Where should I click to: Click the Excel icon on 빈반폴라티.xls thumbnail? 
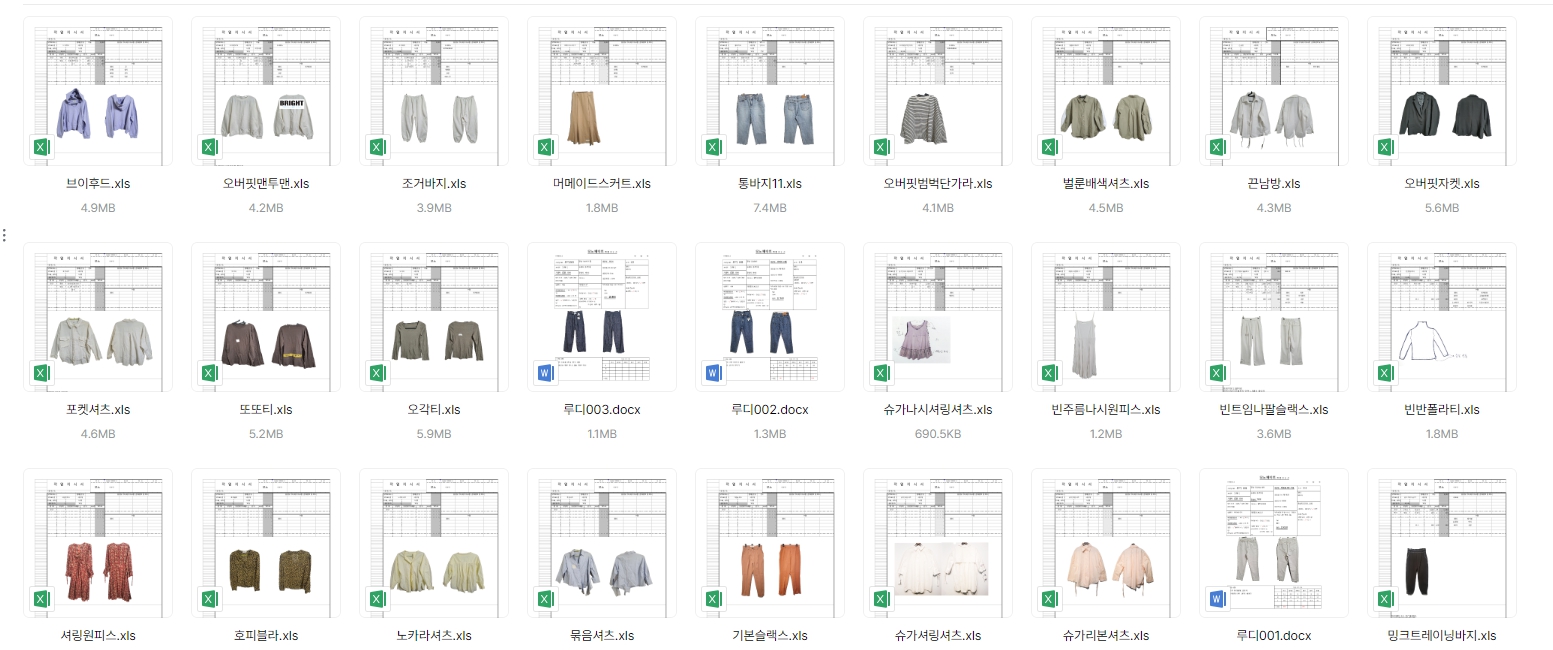[1385, 374]
